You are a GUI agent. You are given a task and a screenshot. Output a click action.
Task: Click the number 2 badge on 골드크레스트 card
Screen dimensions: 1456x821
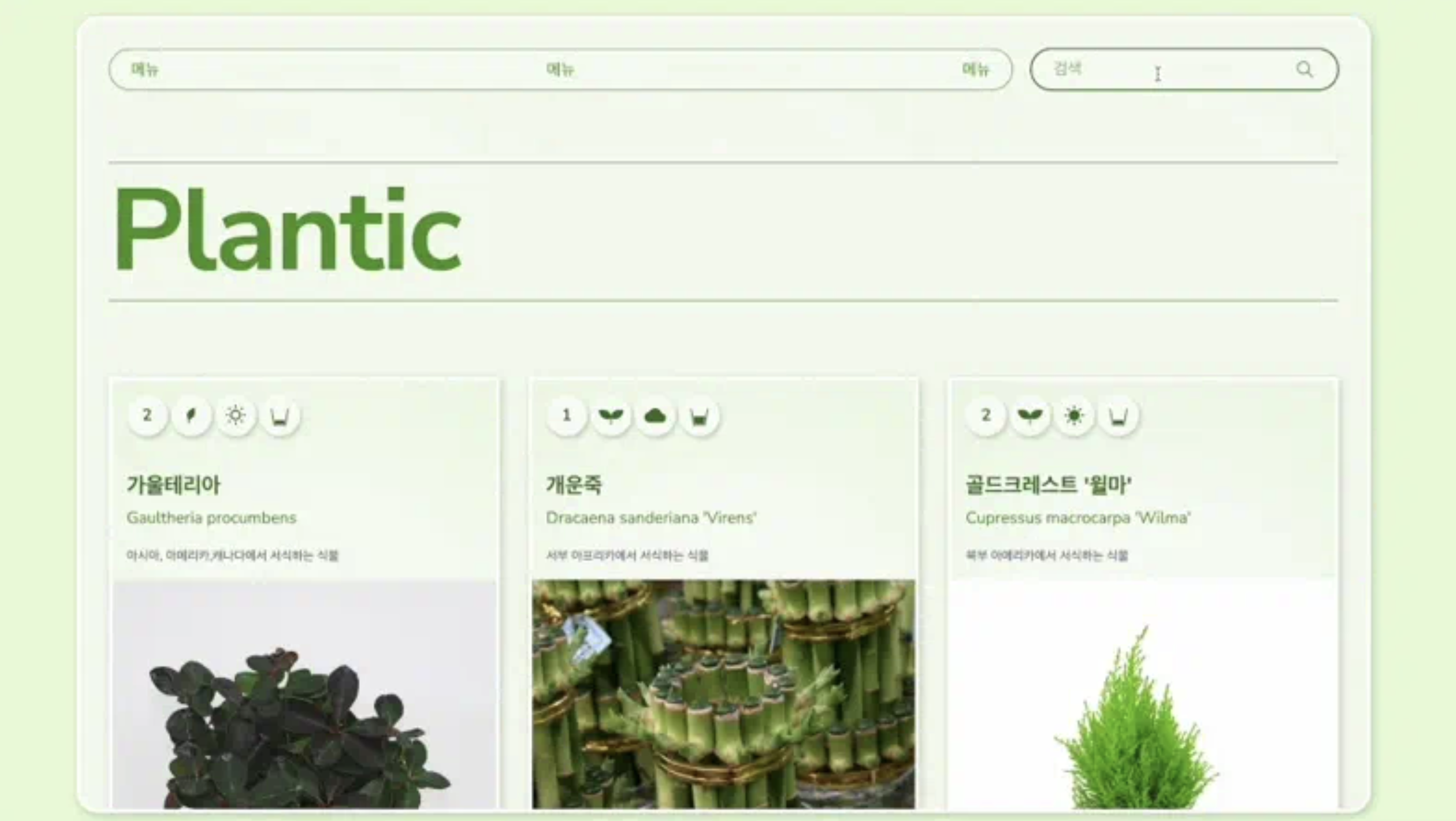[986, 416]
